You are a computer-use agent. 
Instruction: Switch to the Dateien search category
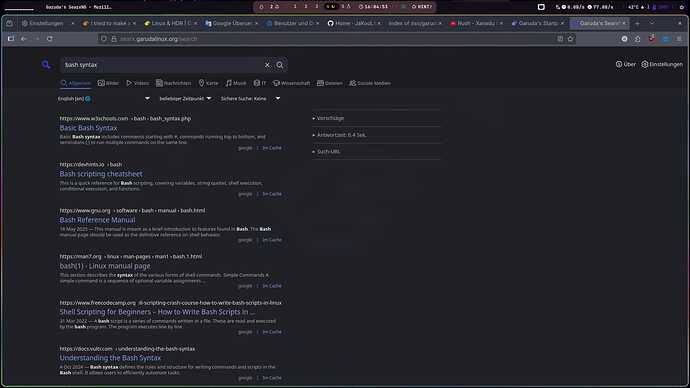click(x=330, y=83)
